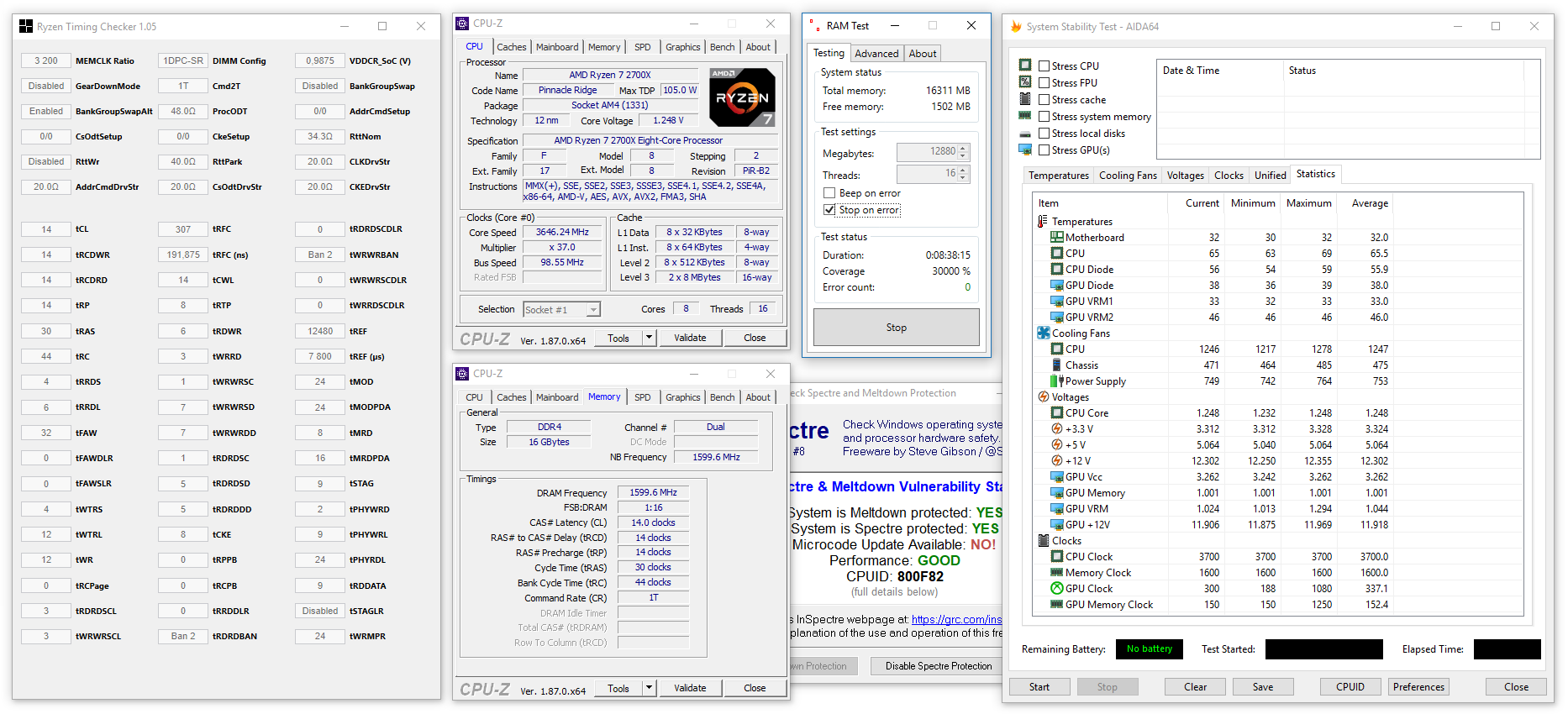The width and height of the screenshot is (1568, 714).
Task: Increase Megabytes value with up arrow
Action: pyautogui.click(x=963, y=149)
